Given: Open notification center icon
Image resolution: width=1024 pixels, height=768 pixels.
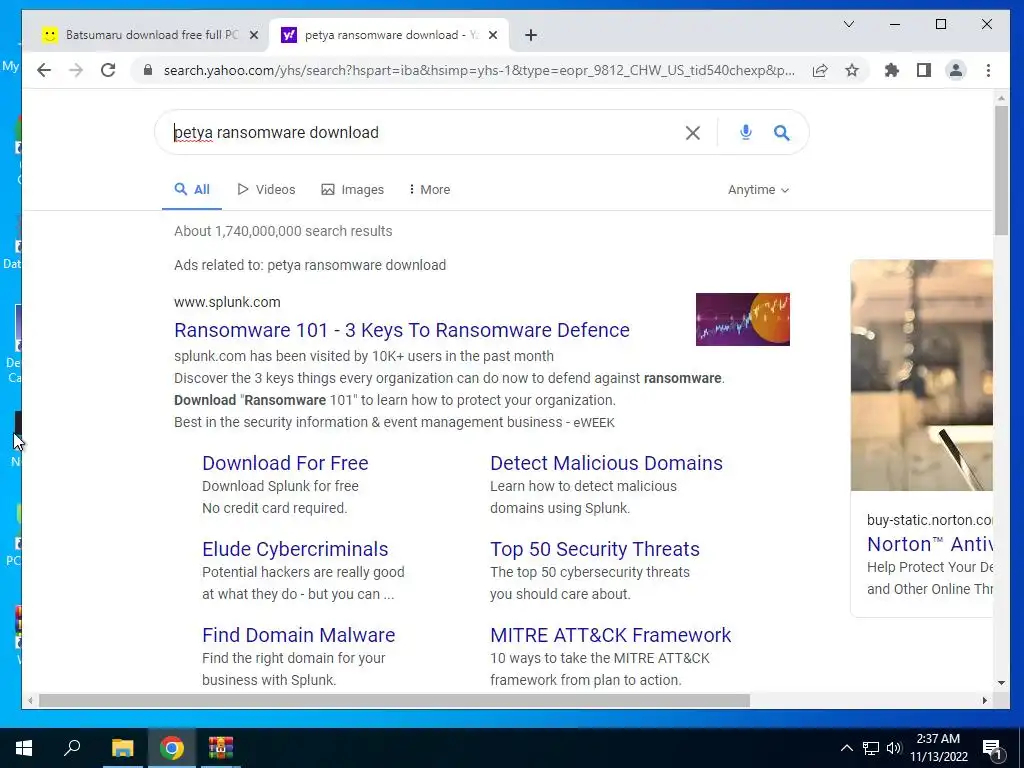Looking at the screenshot, I should coord(992,748).
